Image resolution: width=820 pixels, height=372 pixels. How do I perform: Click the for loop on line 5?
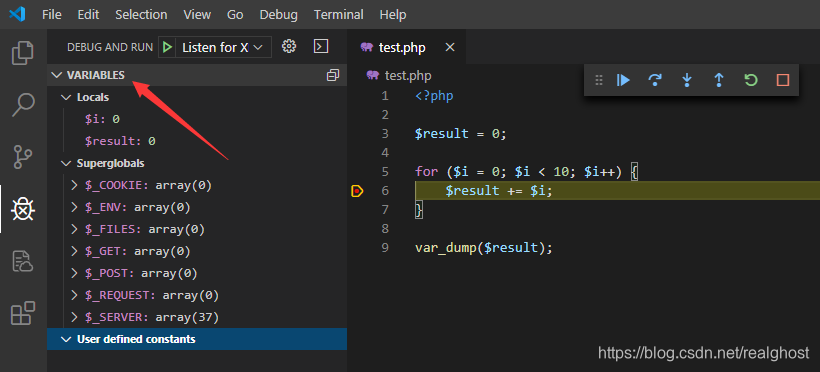[x=527, y=171]
